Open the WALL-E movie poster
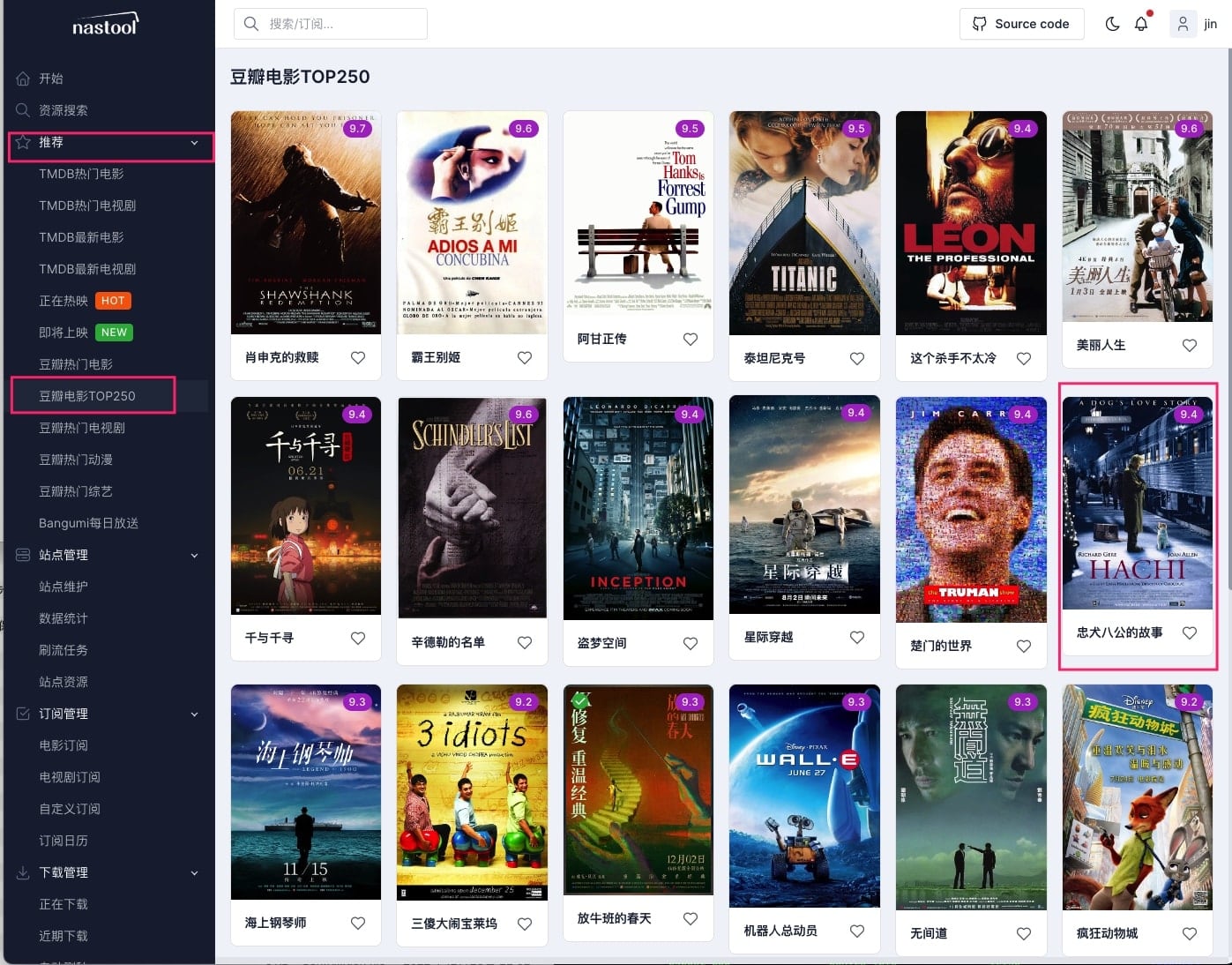This screenshot has height=965, width=1232. pyautogui.click(x=804, y=796)
